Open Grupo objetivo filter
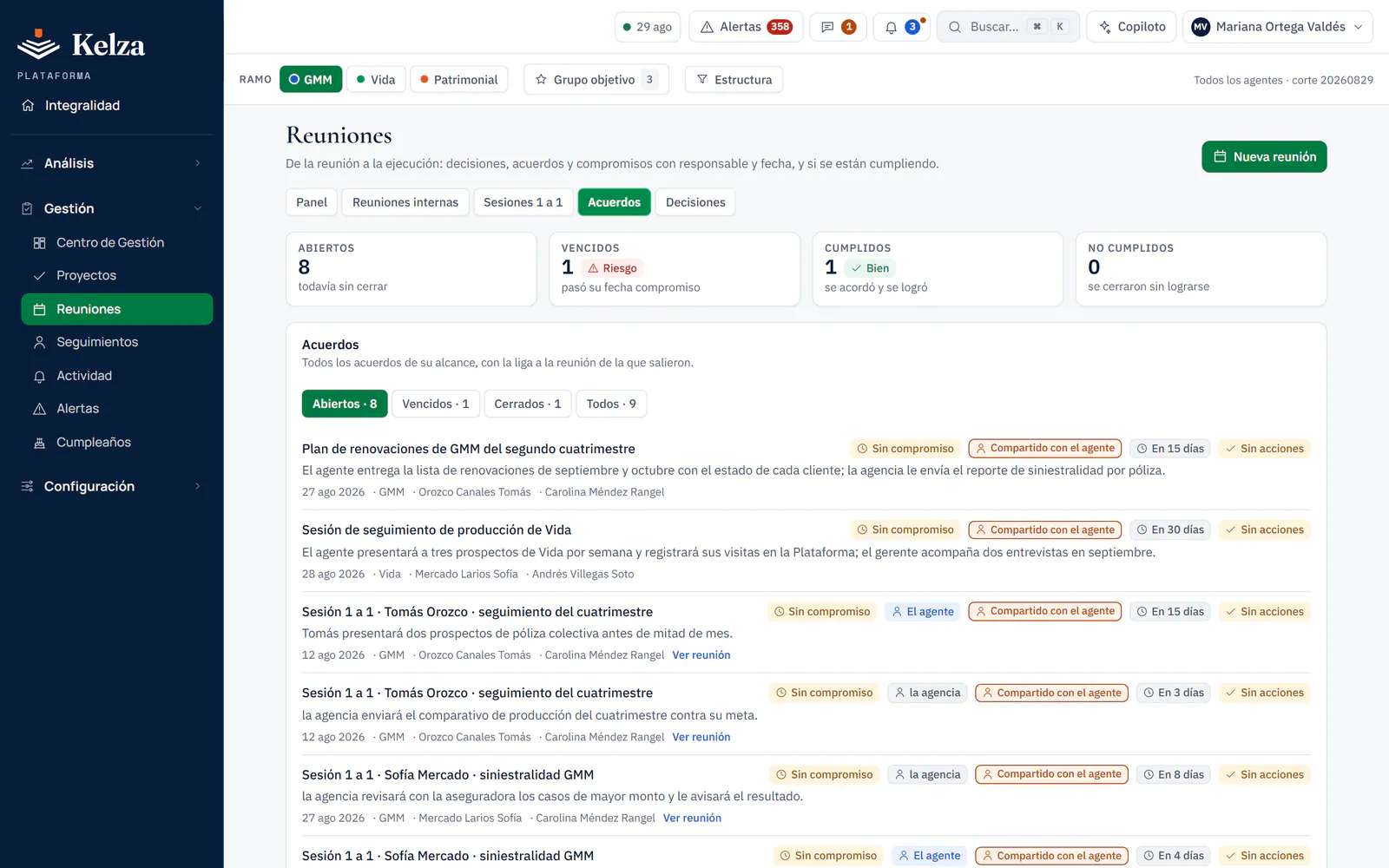This screenshot has height=868, width=1389. tap(596, 80)
